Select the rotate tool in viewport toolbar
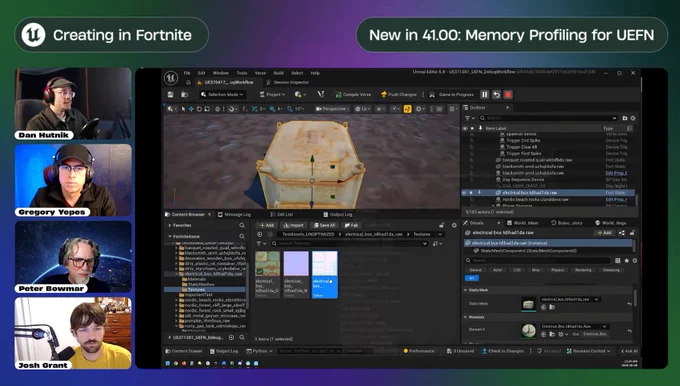The width and height of the screenshot is (680, 386). coord(199,109)
